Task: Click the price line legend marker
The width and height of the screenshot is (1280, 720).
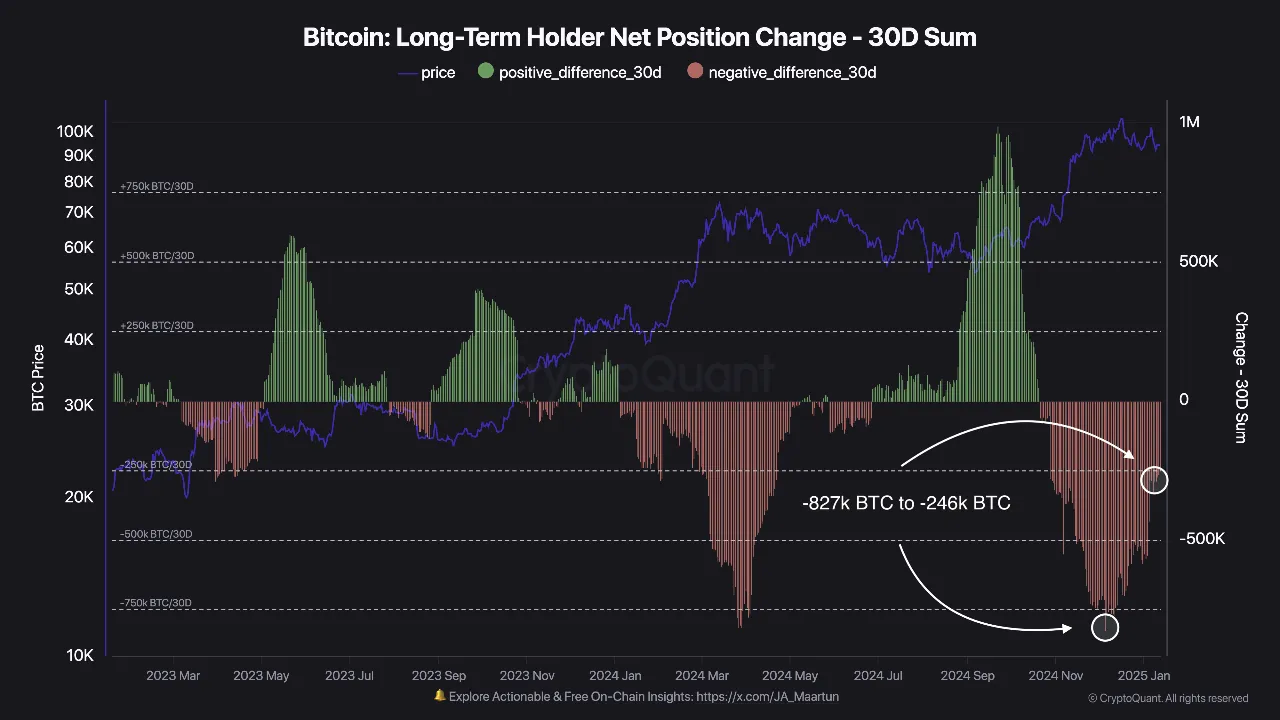Action: (408, 72)
